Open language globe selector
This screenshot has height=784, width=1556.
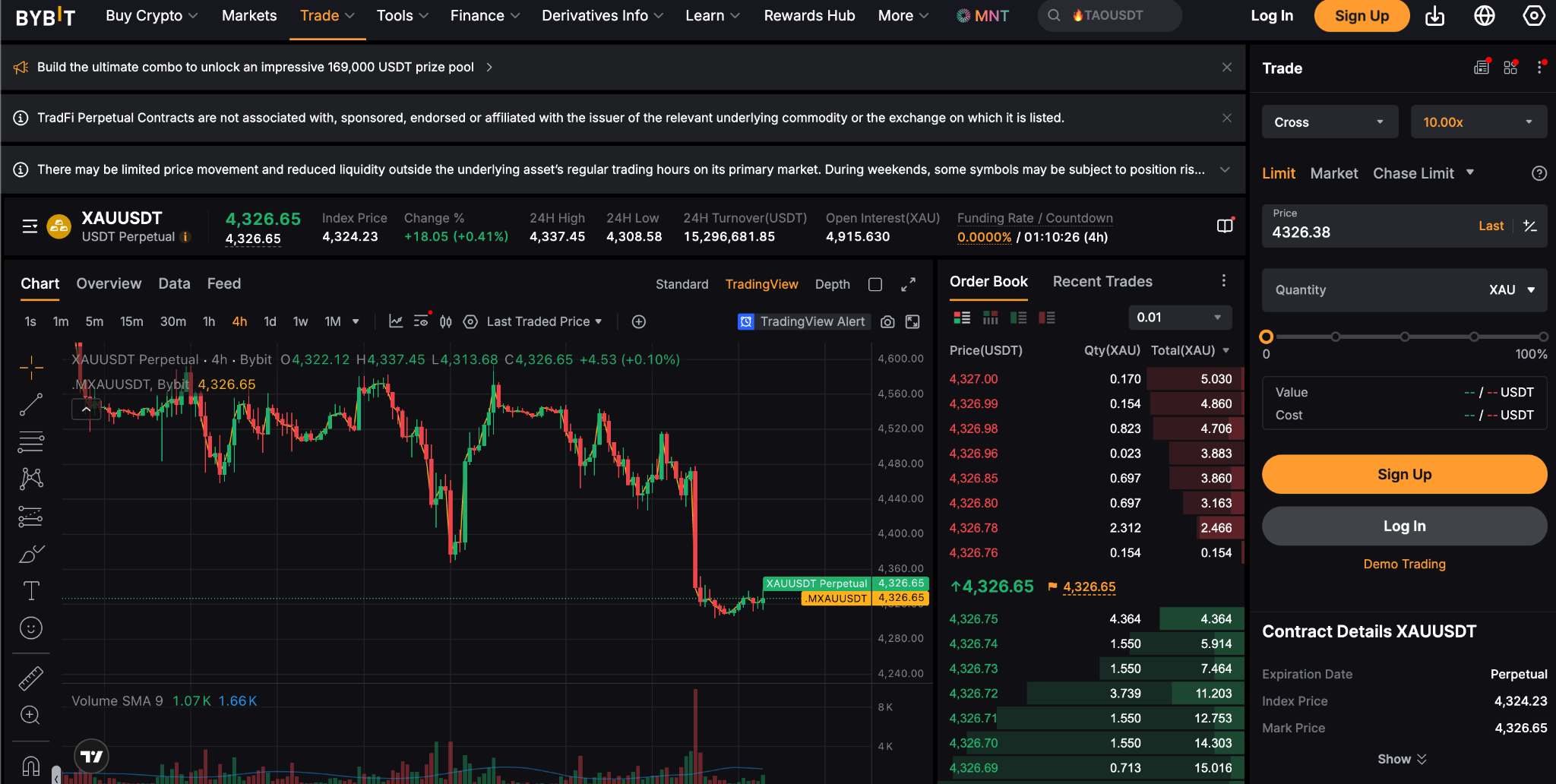1485,16
